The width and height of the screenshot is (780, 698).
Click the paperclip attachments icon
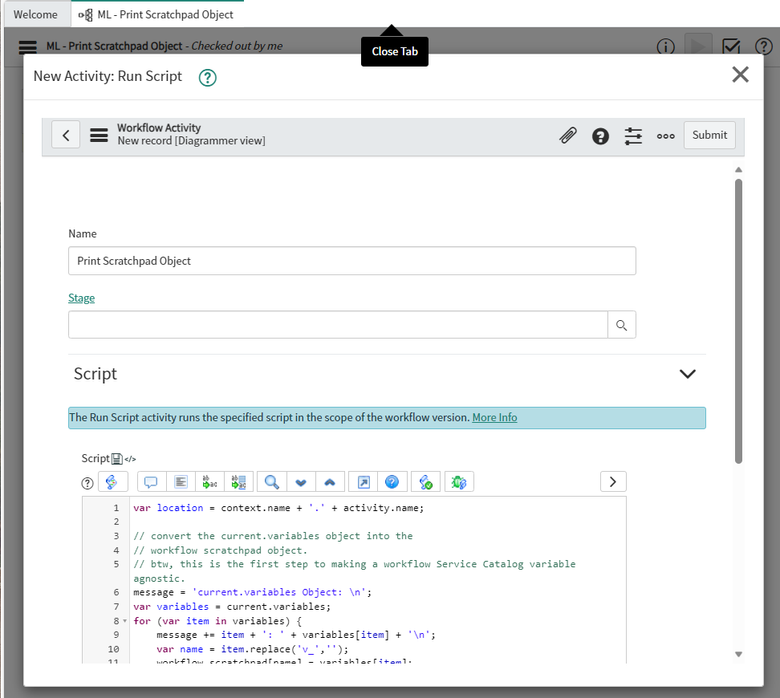[x=568, y=135]
